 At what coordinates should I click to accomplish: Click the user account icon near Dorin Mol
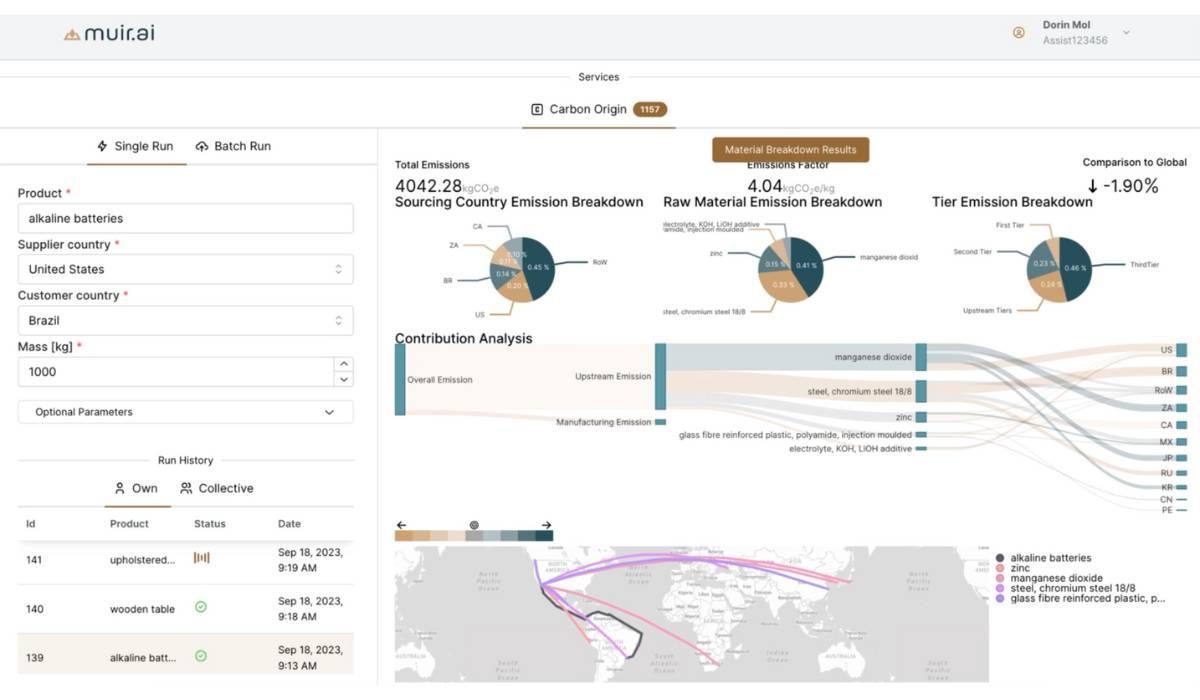pos(1018,32)
